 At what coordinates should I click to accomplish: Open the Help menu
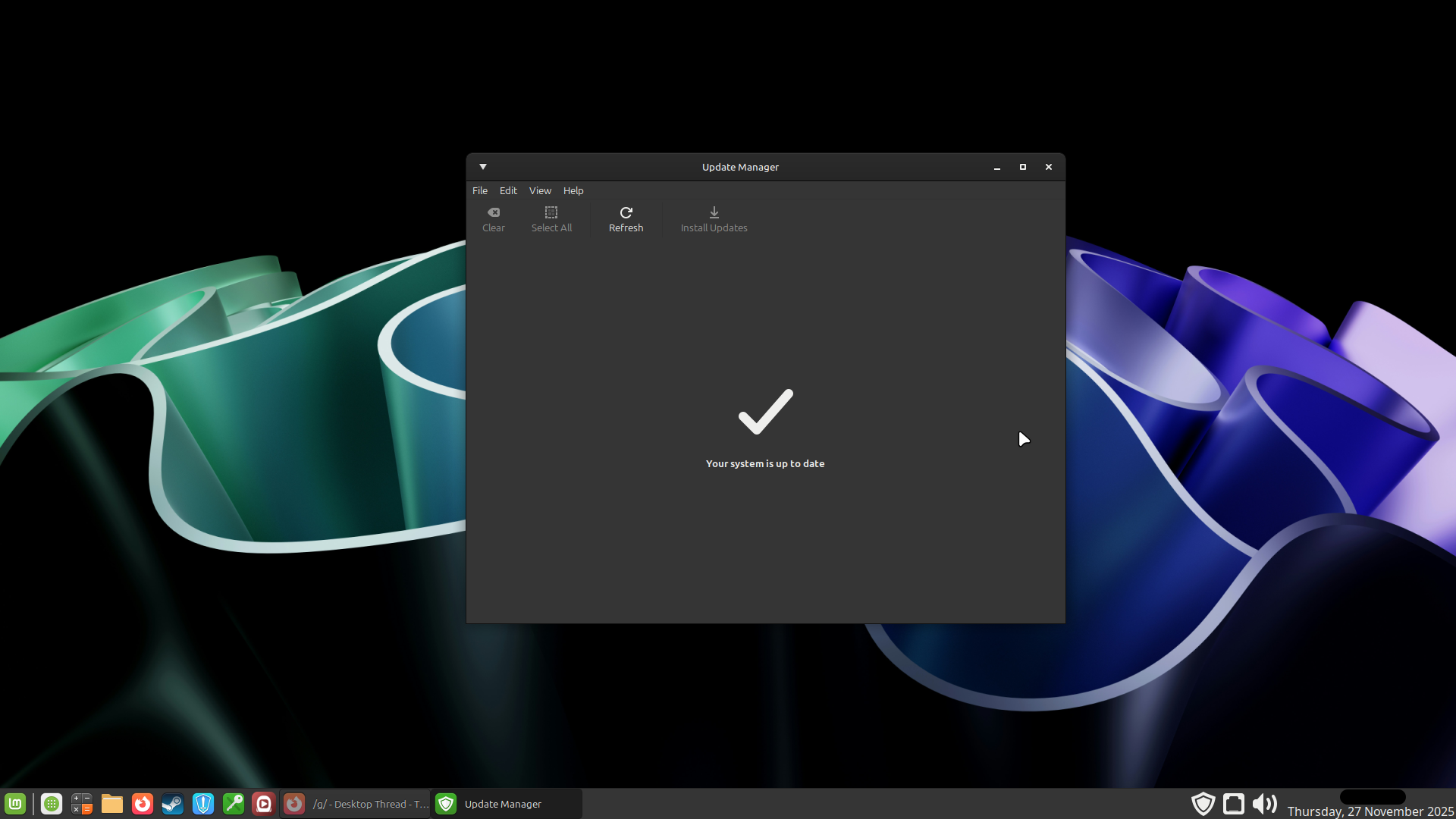pos(573,190)
